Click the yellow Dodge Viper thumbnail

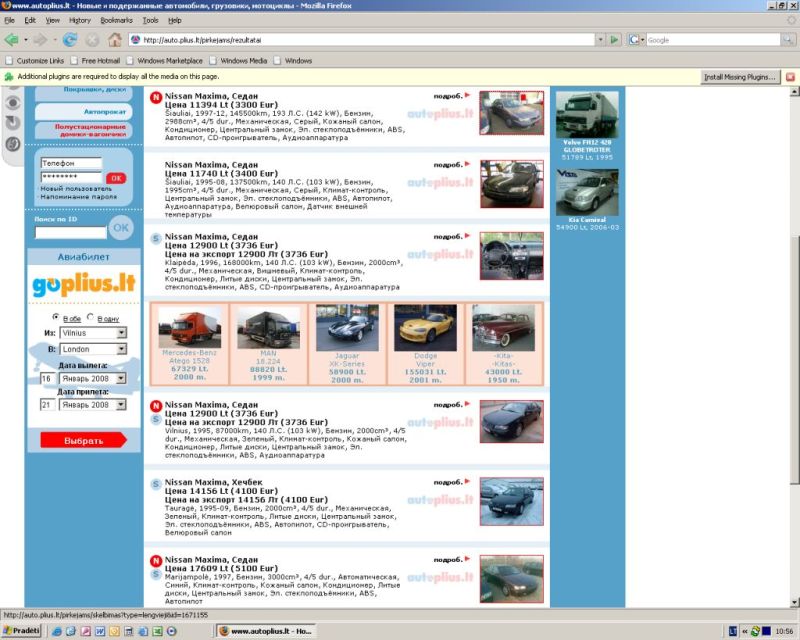(425, 327)
